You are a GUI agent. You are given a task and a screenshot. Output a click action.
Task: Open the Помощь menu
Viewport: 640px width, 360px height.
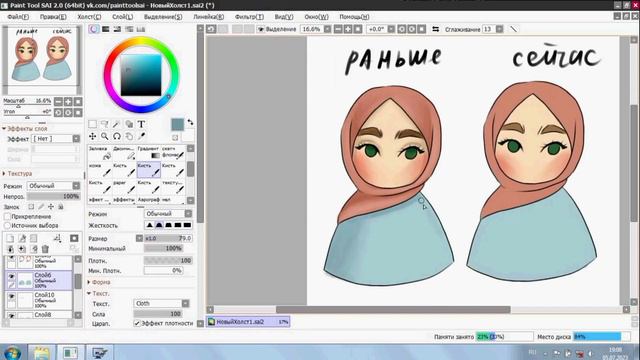click(354, 17)
